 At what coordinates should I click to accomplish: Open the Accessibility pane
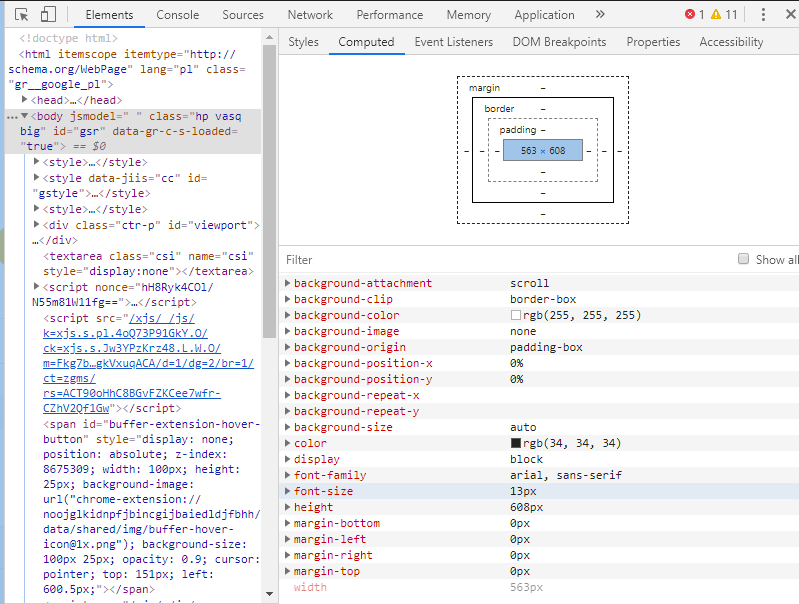pyautogui.click(x=731, y=42)
